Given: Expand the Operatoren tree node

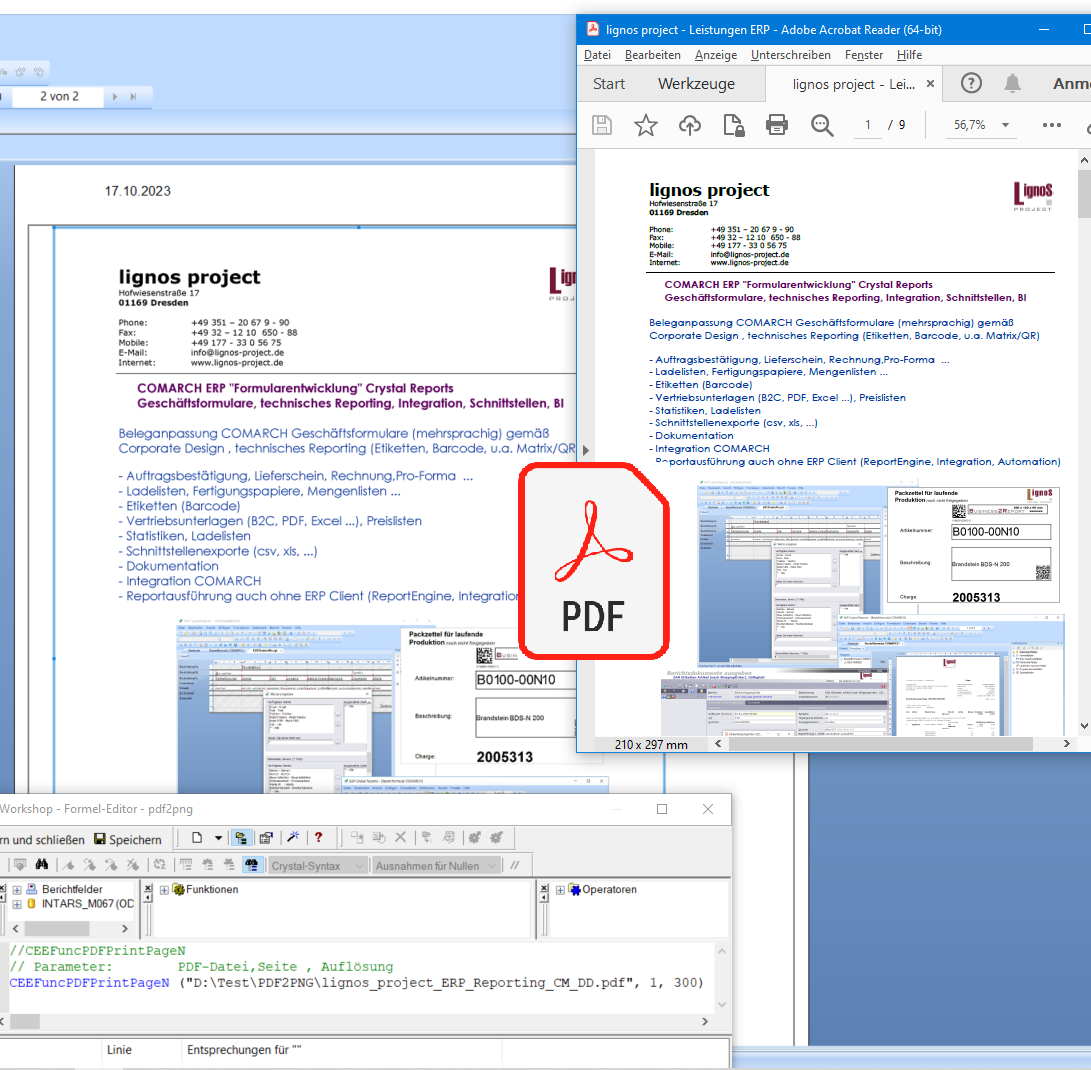Looking at the screenshot, I should coord(560,890).
